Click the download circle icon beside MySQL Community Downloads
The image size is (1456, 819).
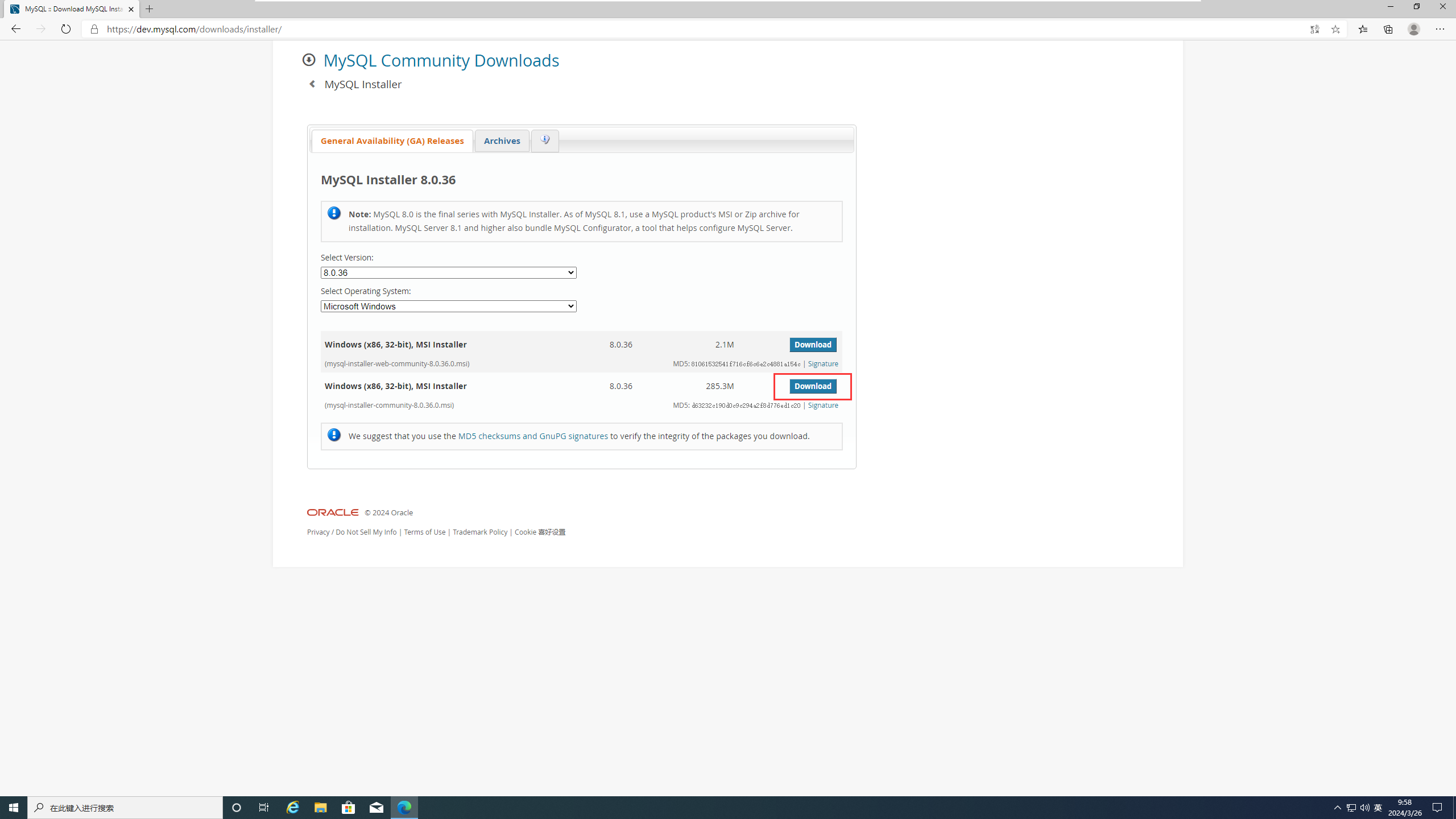[x=309, y=60]
